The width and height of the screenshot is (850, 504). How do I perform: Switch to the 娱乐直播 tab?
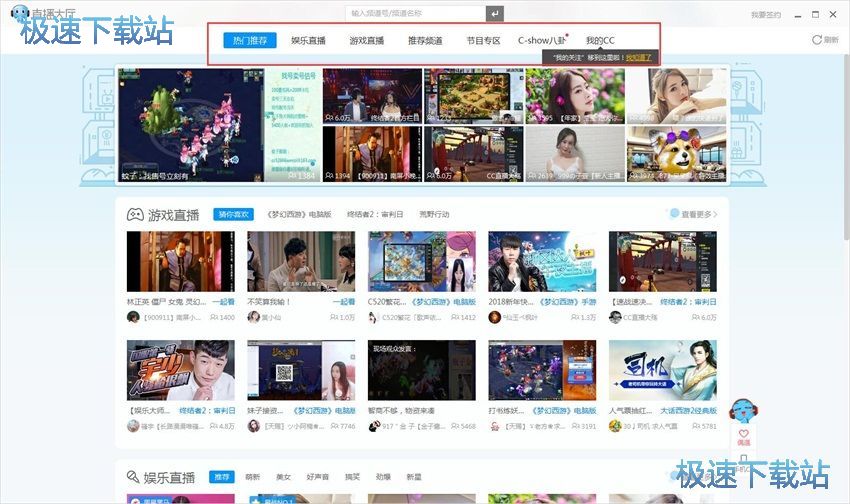click(x=308, y=40)
